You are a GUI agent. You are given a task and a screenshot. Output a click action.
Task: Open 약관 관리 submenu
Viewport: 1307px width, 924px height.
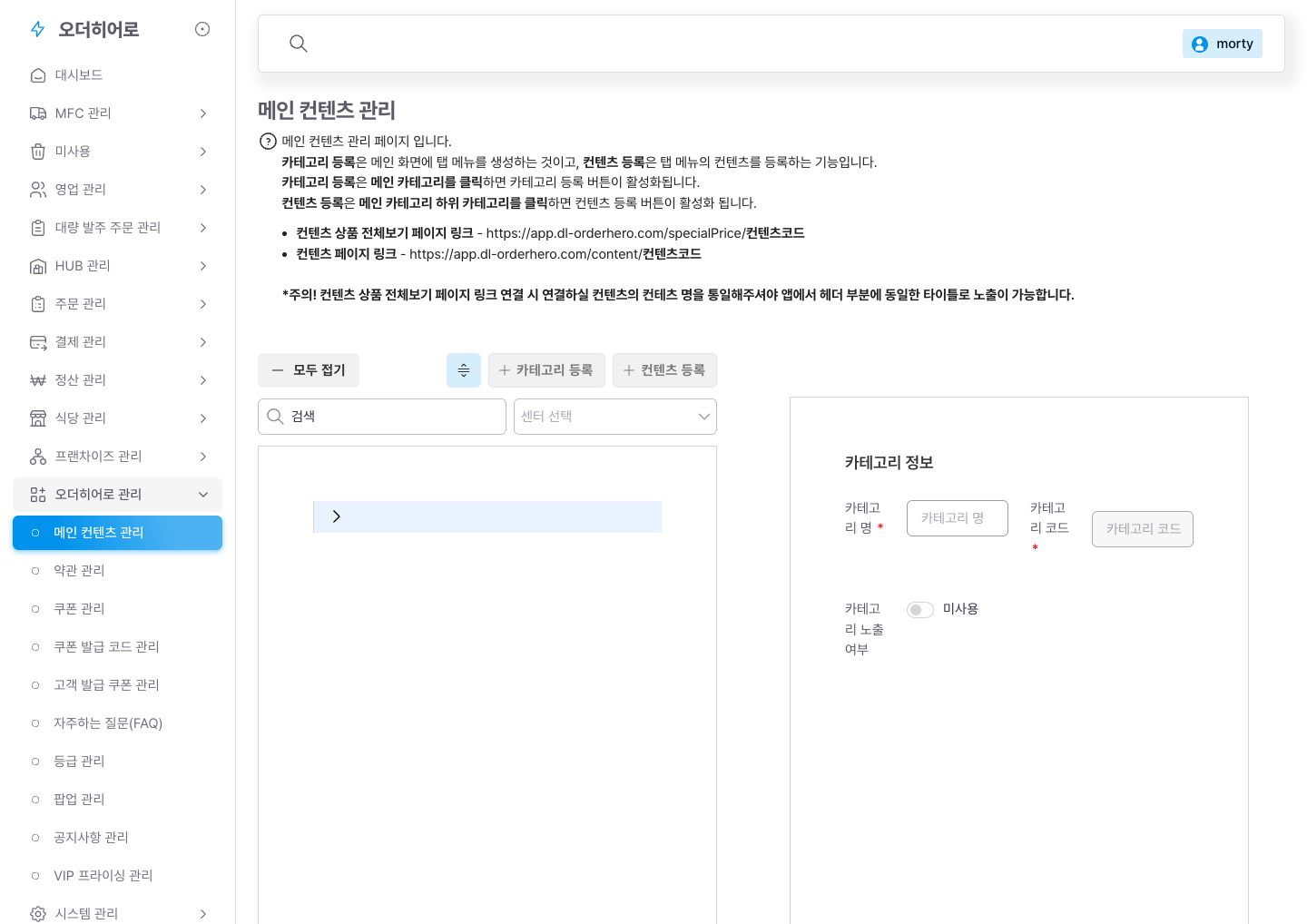117,571
